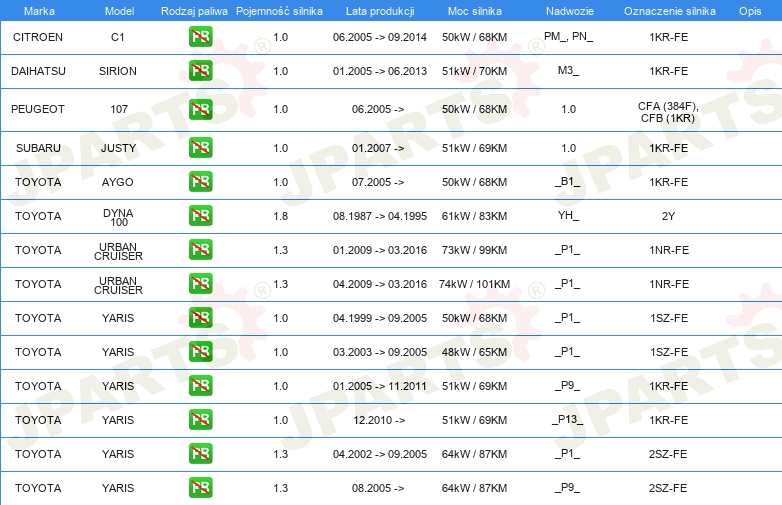Select the PEUGEOT brand cell
Image resolution: width=782 pixels, height=505 pixels.
pos(38,109)
